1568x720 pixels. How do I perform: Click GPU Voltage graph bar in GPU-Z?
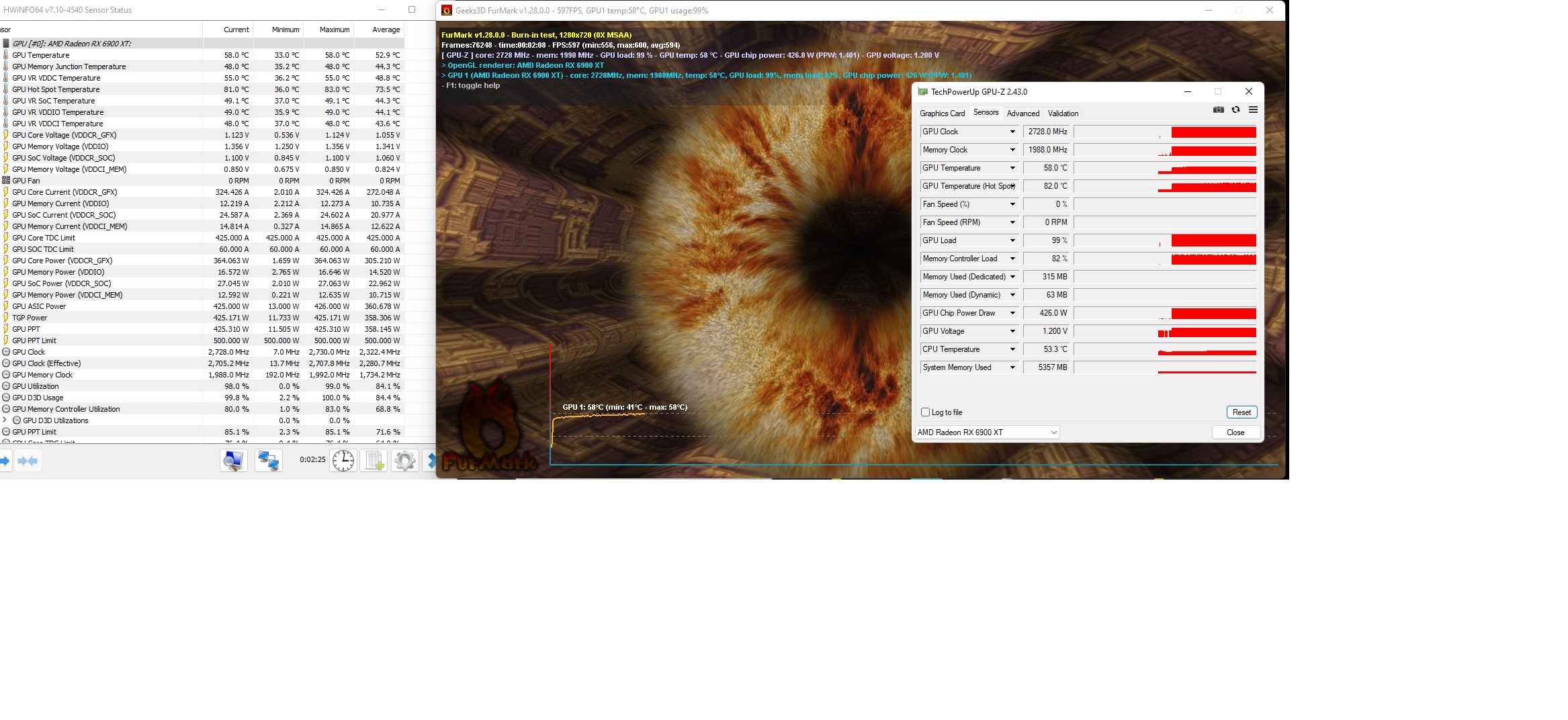[1165, 331]
